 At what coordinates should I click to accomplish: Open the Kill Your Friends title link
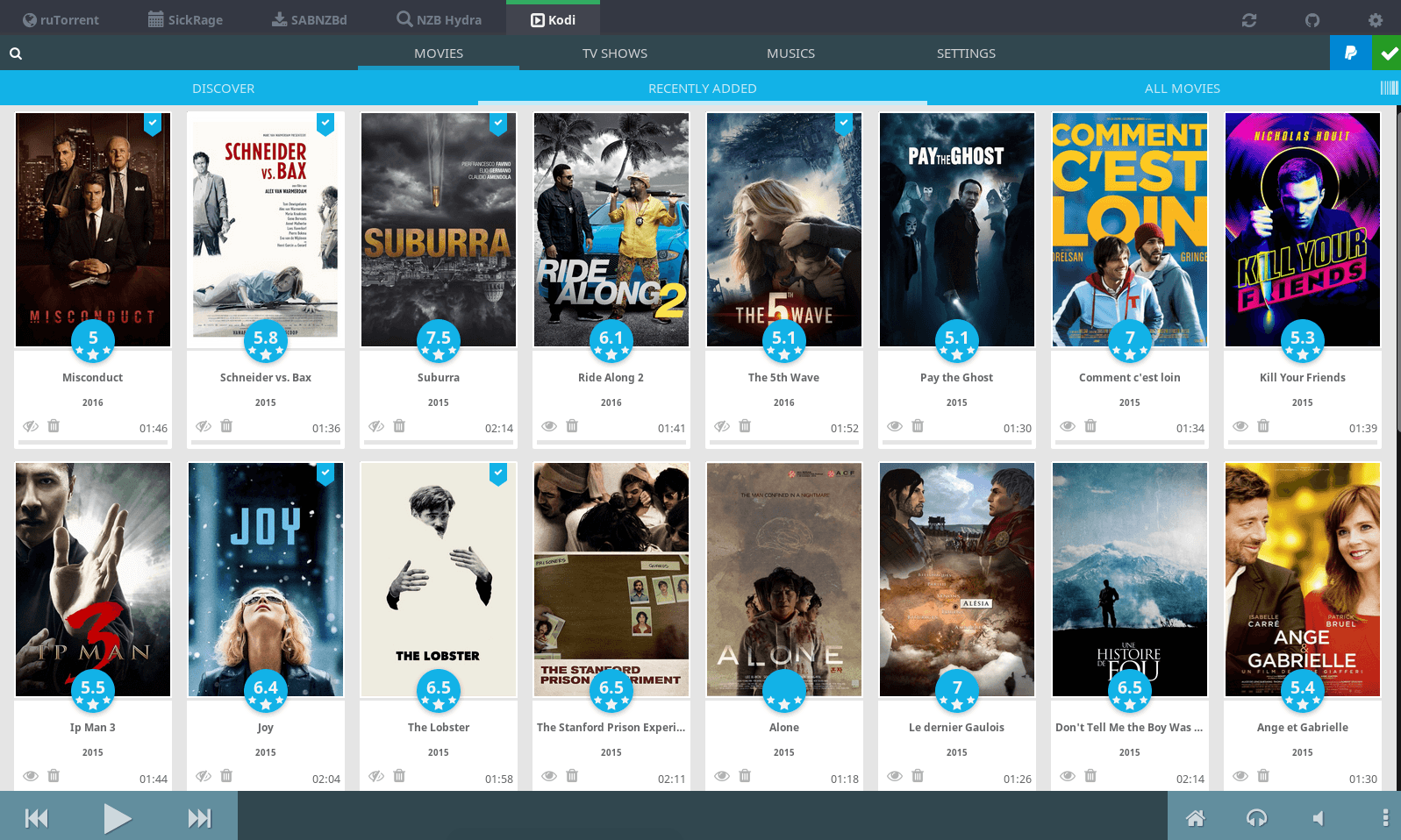point(1302,378)
